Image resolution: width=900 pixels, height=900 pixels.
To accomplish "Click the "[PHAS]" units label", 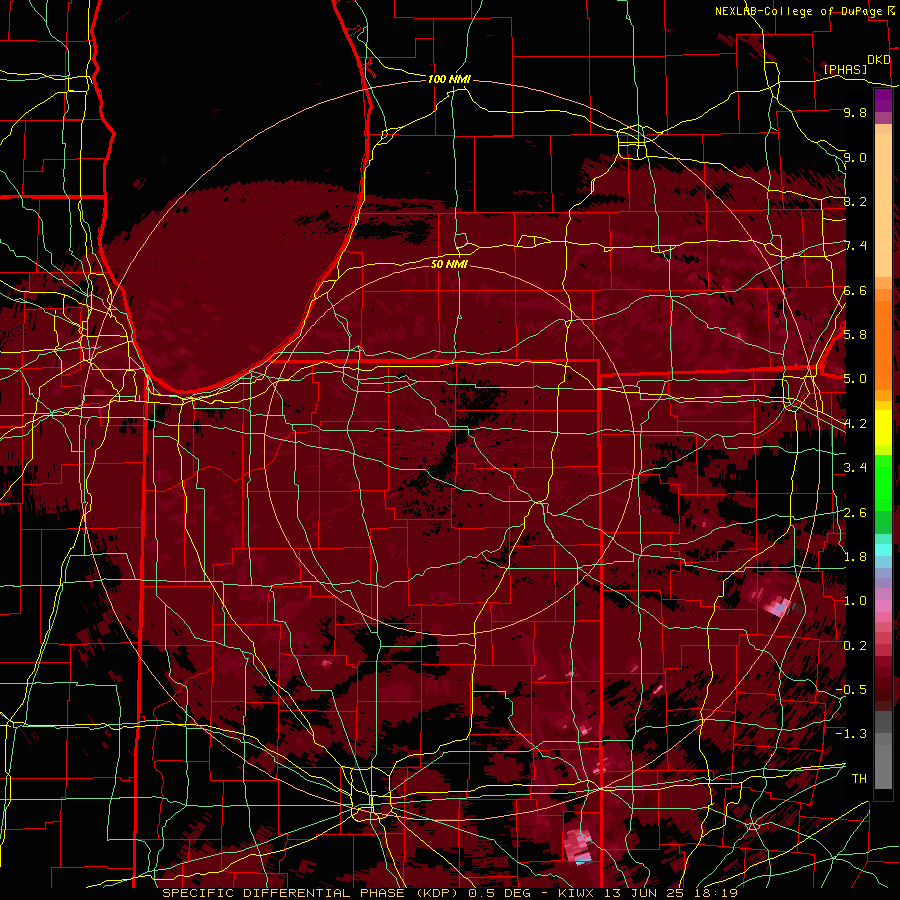I will point(845,69).
